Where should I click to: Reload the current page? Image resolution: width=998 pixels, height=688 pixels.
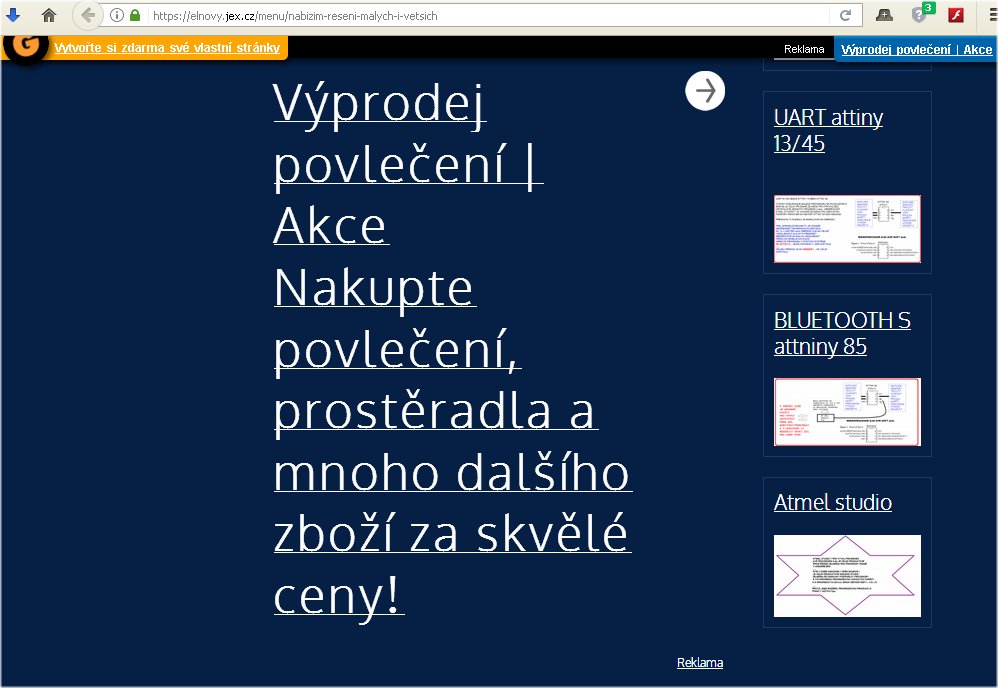(845, 15)
